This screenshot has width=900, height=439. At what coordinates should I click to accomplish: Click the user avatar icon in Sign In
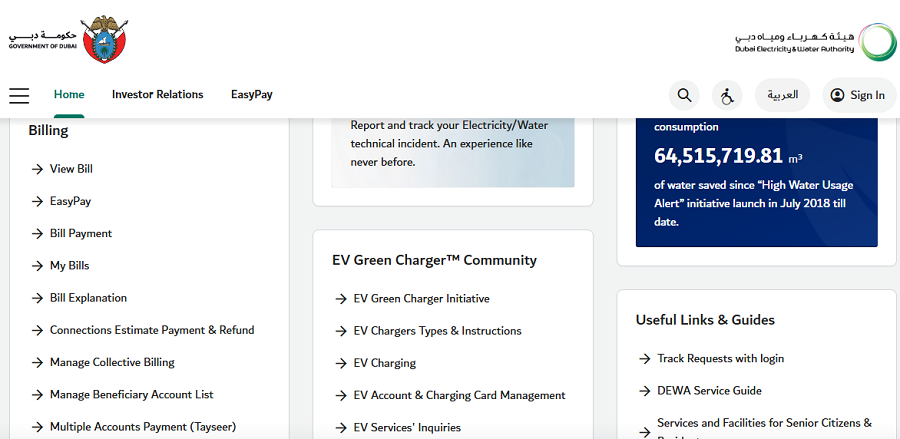(837, 95)
